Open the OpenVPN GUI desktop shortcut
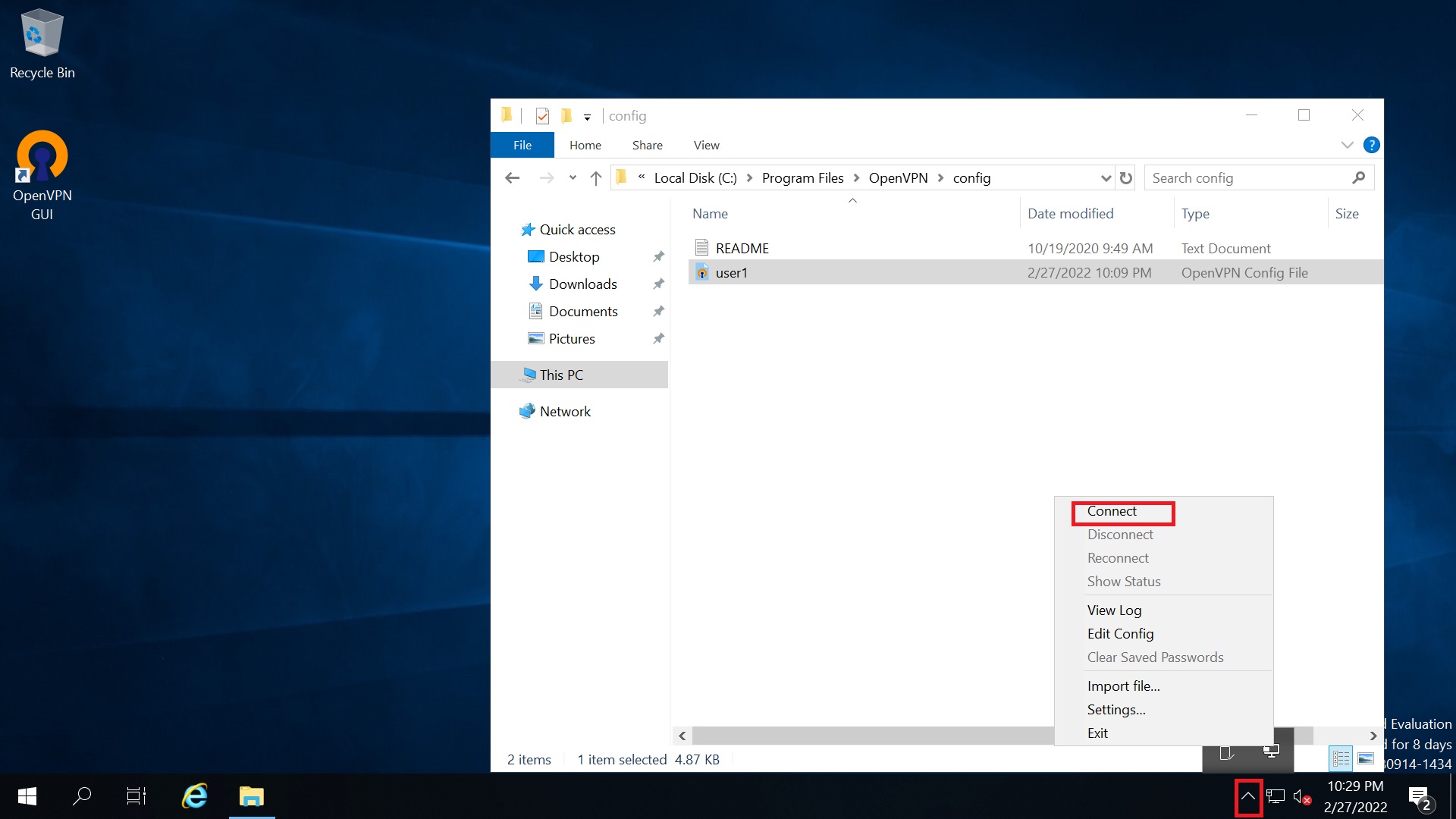 pyautogui.click(x=42, y=176)
